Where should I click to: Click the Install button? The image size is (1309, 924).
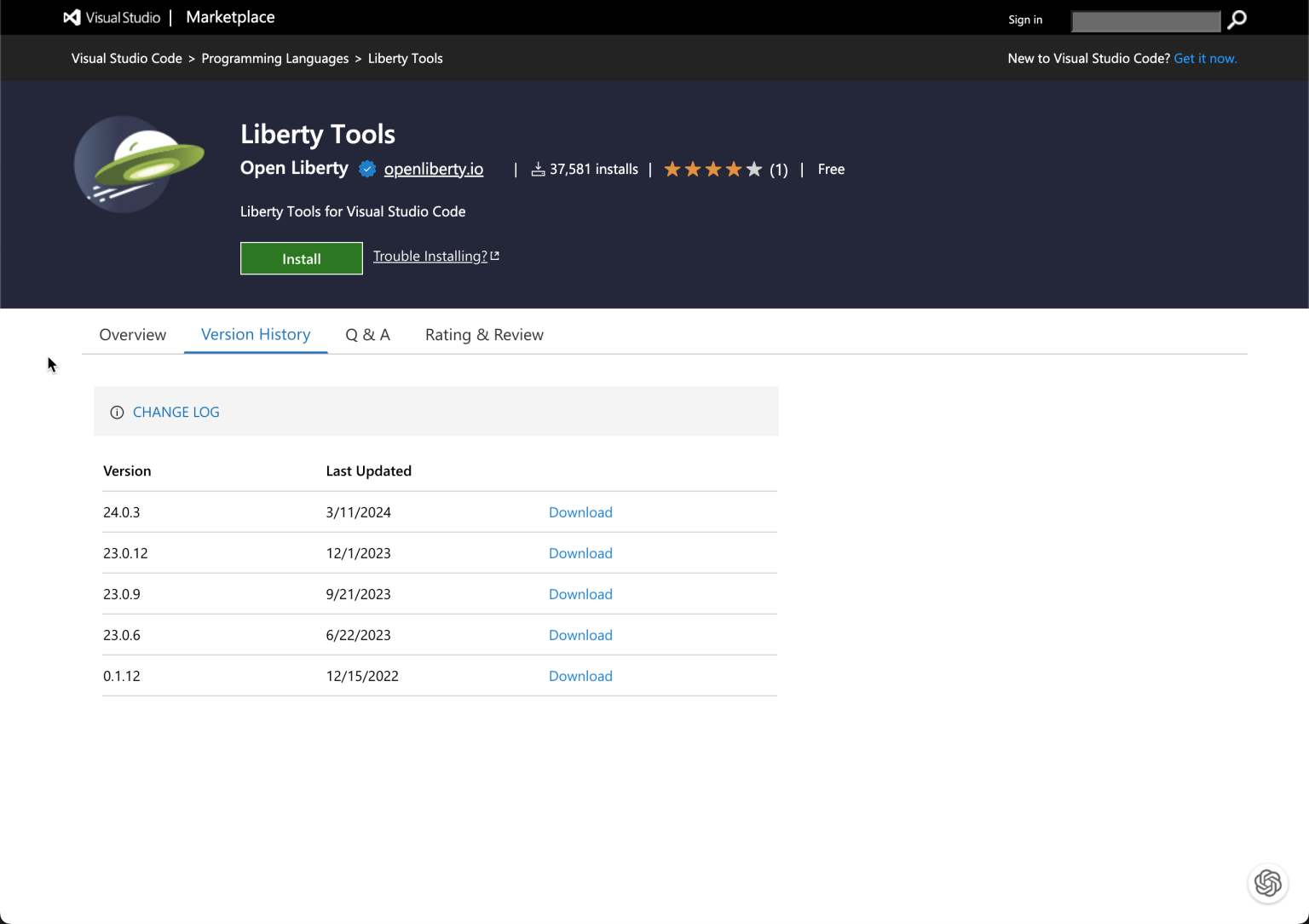(x=301, y=258)
